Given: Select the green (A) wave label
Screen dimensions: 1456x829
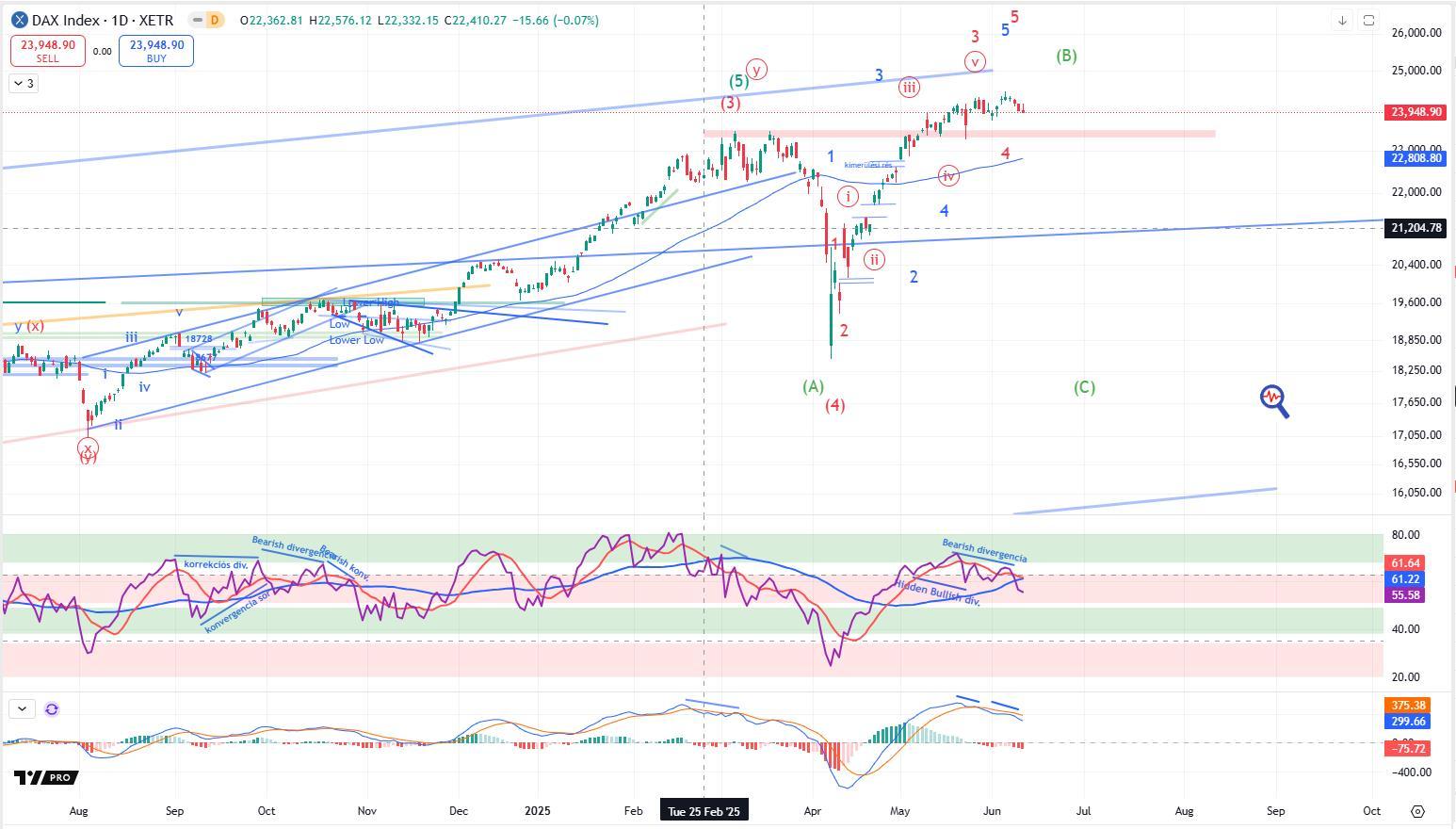Looking at the screenshot, I should 814,386.
